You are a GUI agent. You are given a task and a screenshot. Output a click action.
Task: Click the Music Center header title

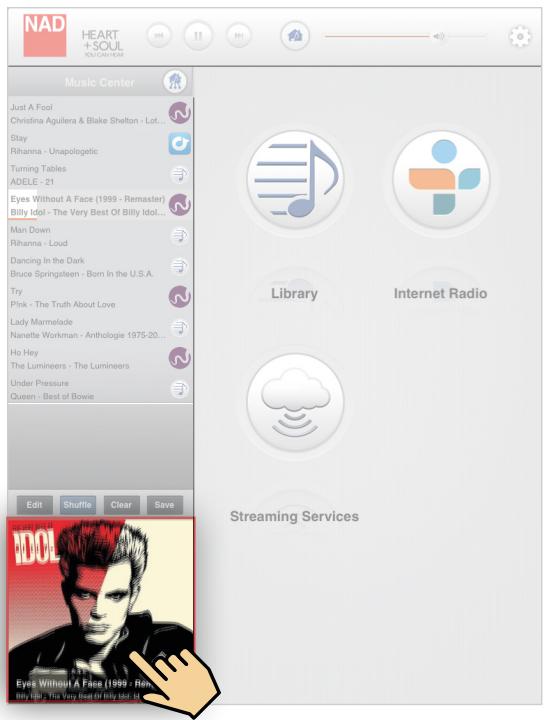click(100, 82)
